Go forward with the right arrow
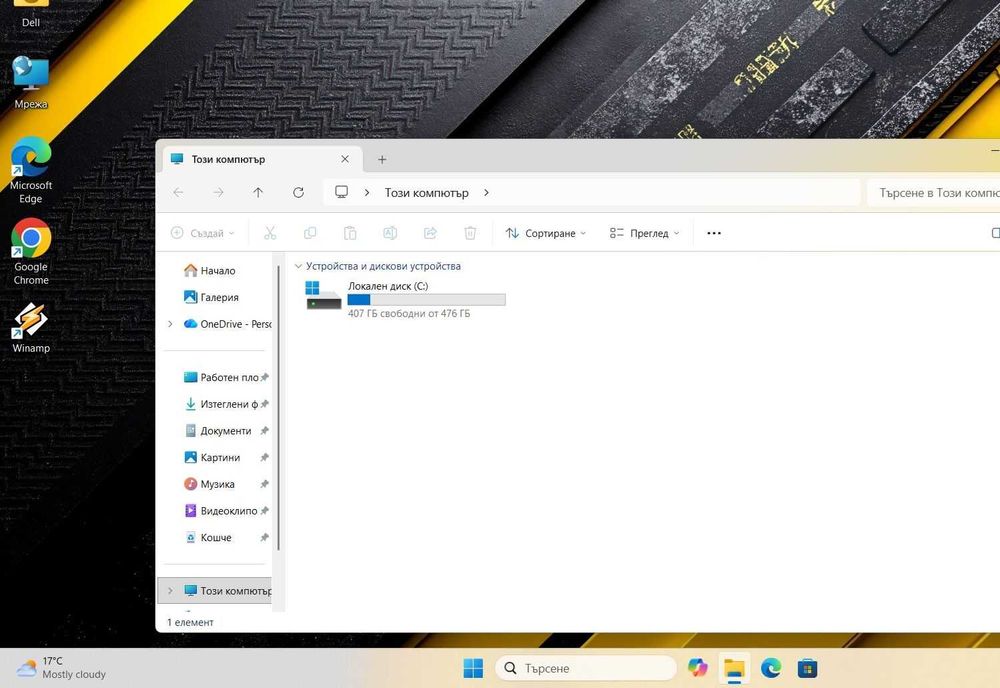 click(x=219, y=193)
